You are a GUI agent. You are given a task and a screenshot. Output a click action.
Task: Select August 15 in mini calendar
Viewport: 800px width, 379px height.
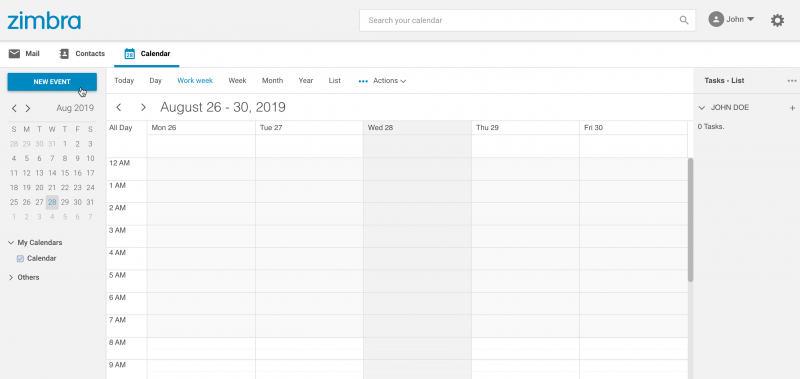click(65, 173)
